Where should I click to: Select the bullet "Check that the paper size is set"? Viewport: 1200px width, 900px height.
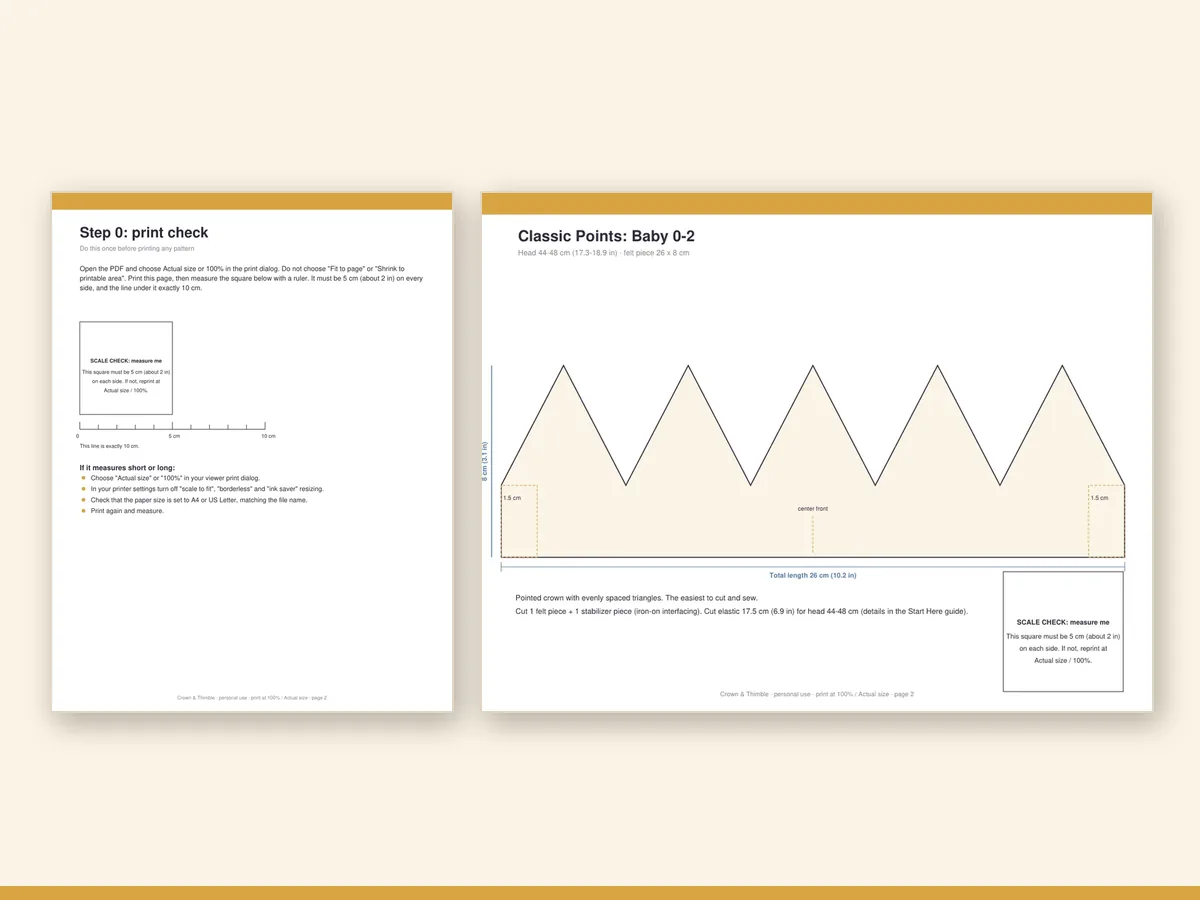tap(194, 500)
